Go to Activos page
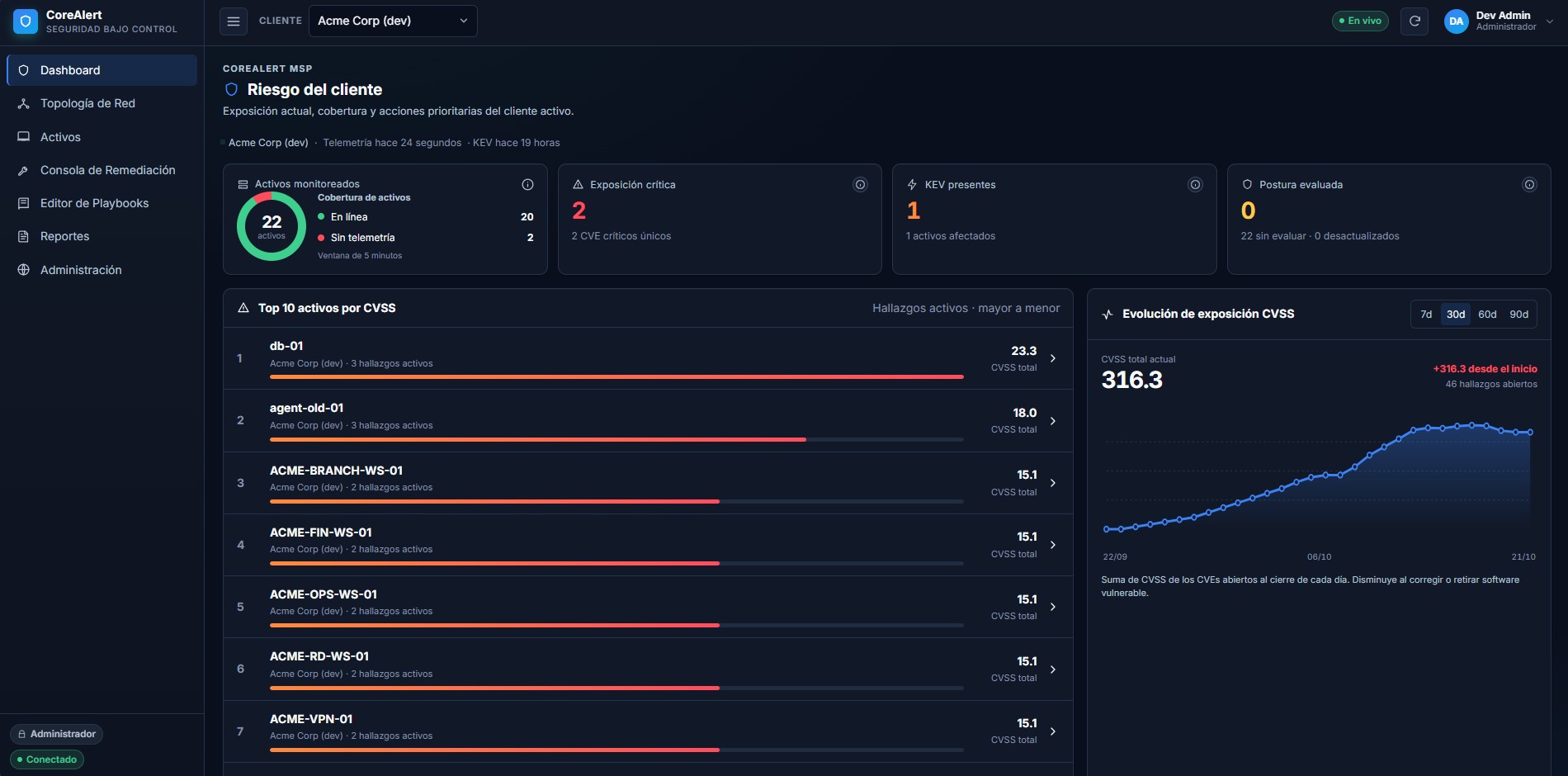Screen dimensions: 1568x776 [102, 137]
